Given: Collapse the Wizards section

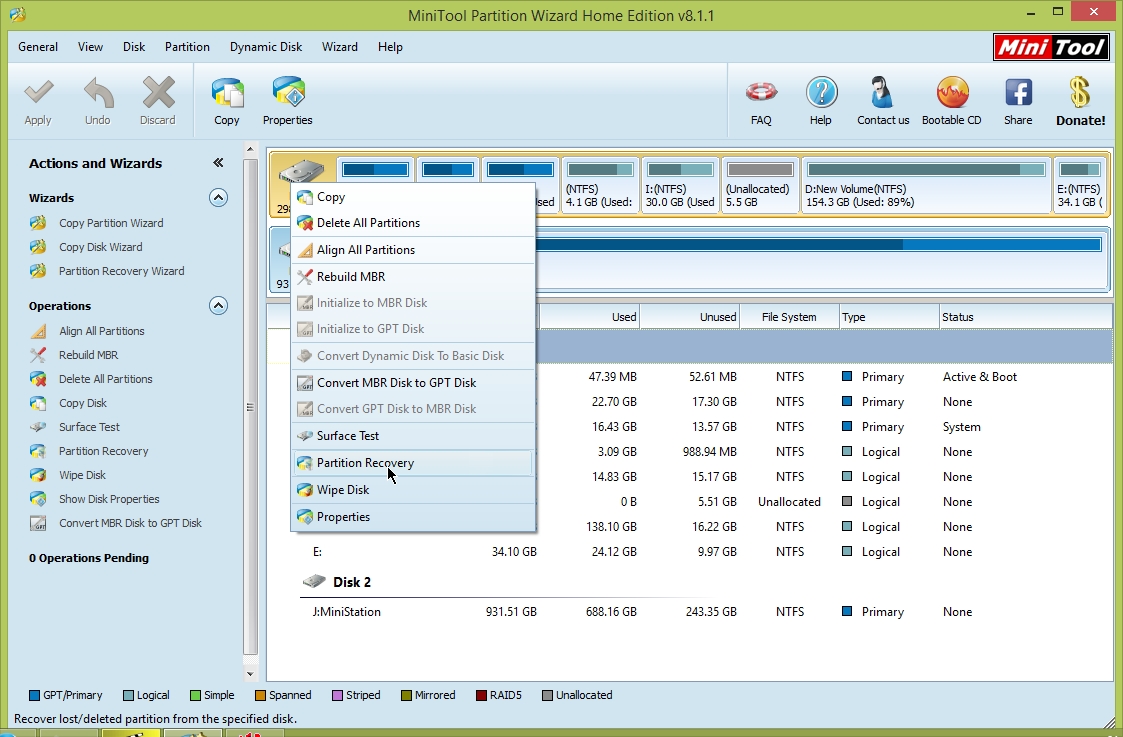Looking at the screenshot, I should 218,198.
